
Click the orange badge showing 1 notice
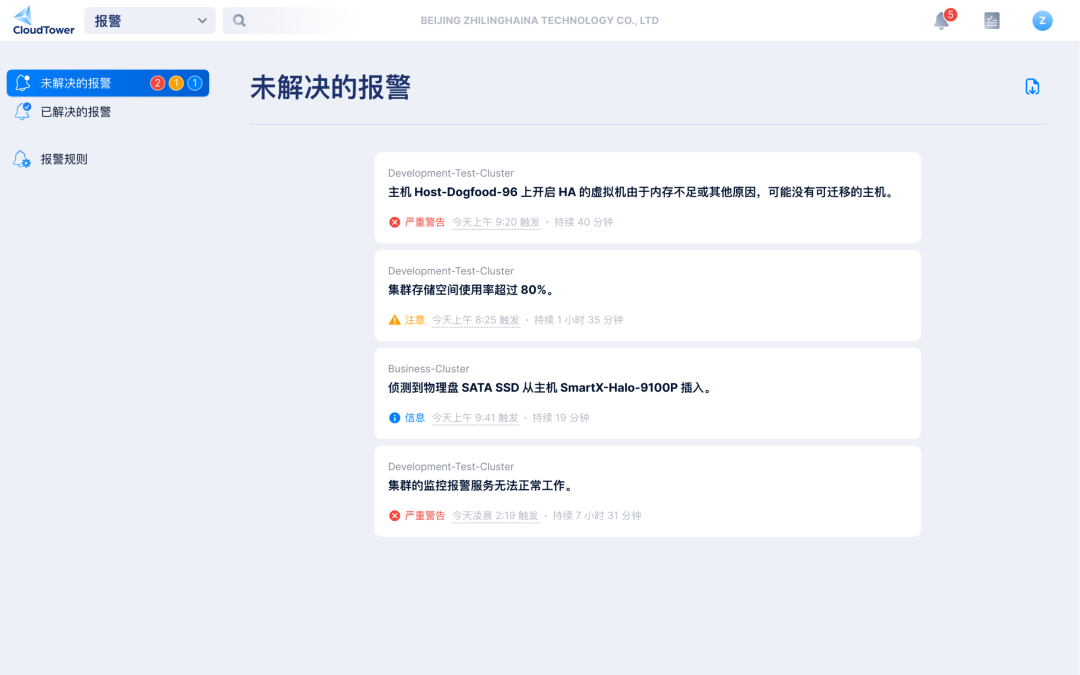[176, 83]
